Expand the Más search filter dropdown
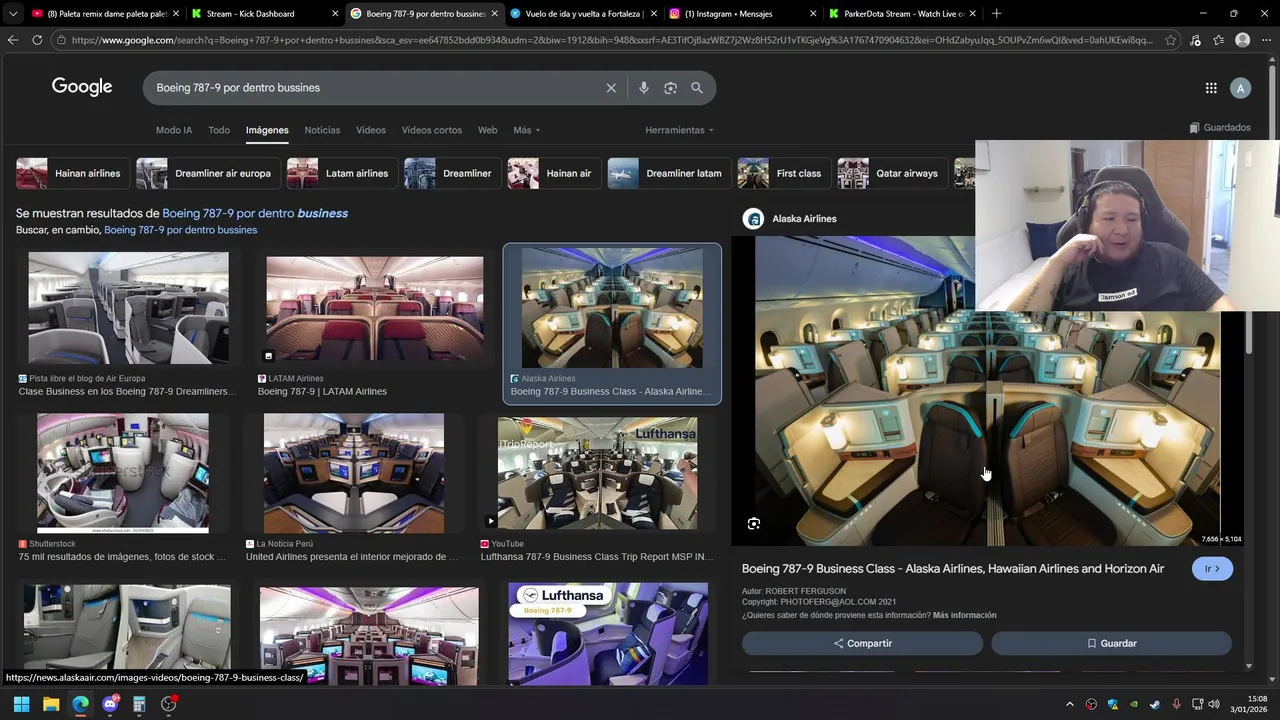The width and height of the screenshot is (1280, 720). point(527,130)
